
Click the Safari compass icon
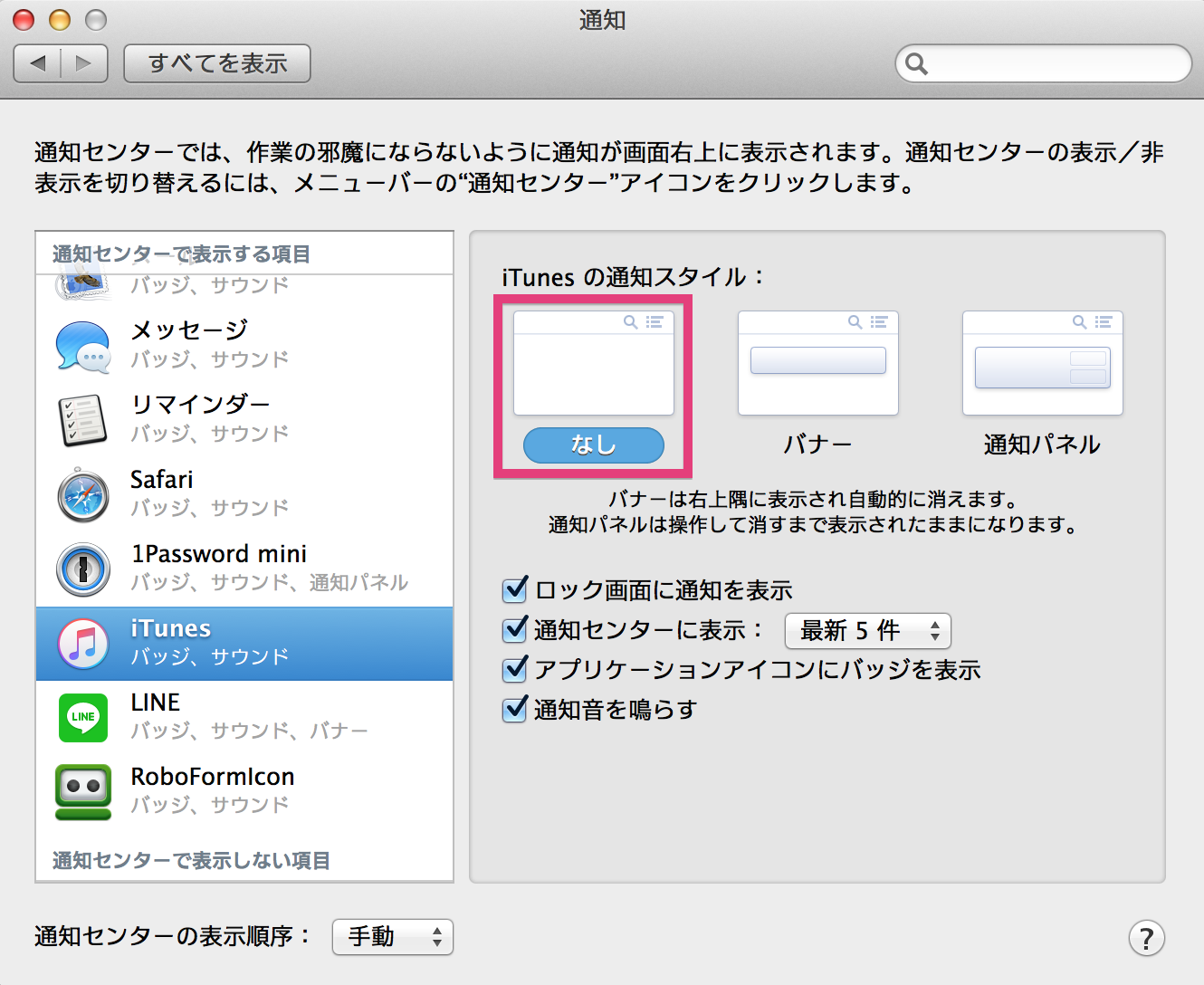[83, 495]
